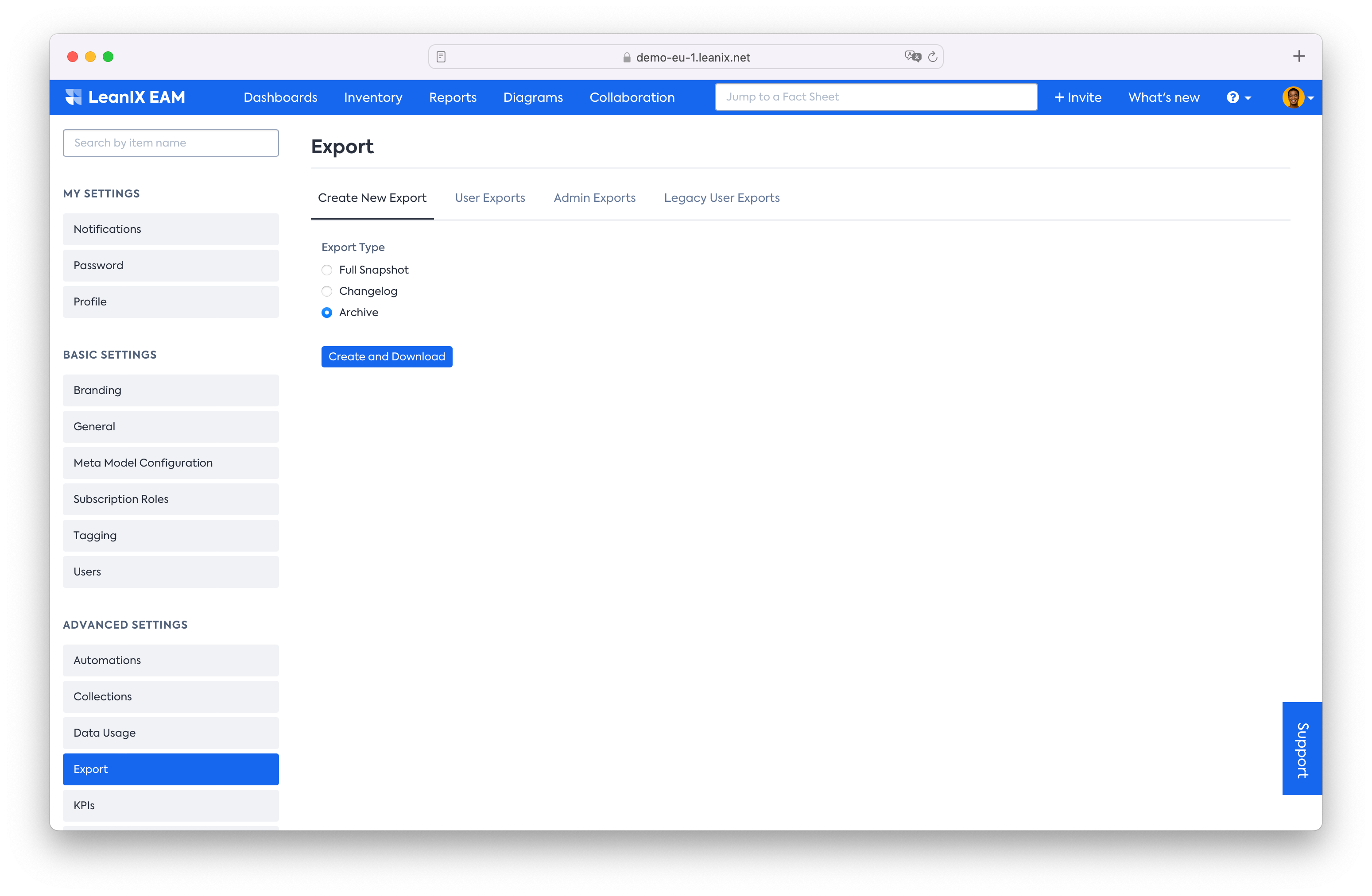Click the browser address bar
The width and height of the screenshot is (1372, 896).
pyautogui.click(x=686, y=57)
